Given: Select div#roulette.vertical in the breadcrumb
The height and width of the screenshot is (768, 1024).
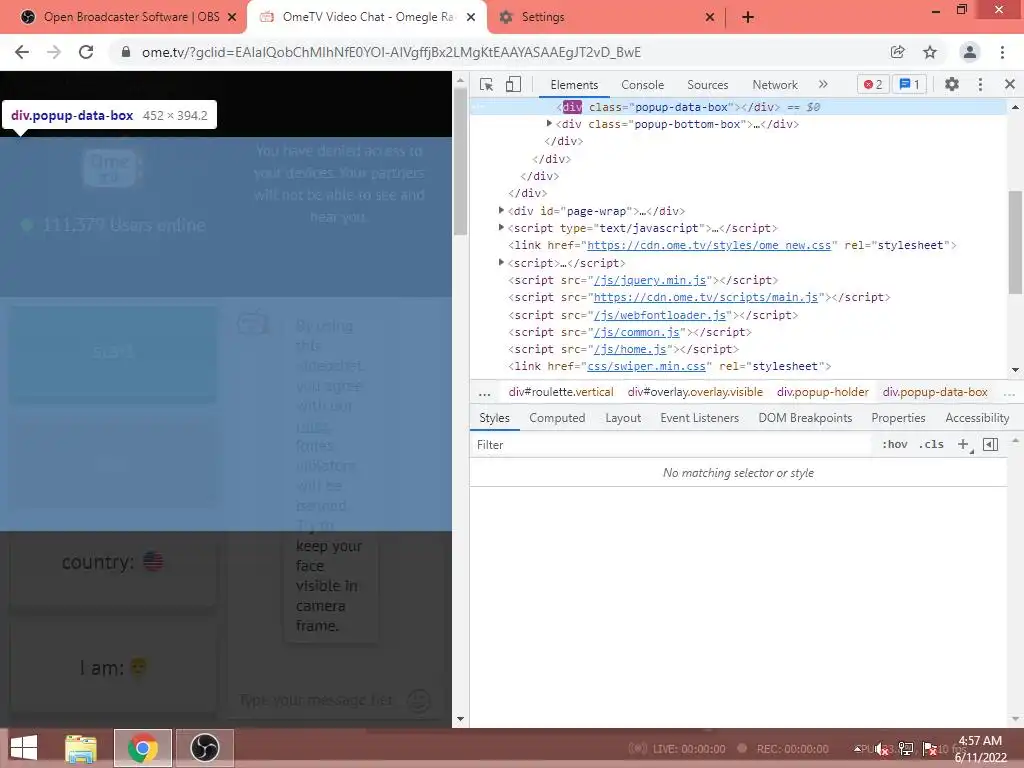Looking at the screenshot, I should pyautogui.click(x=561, y=392).
